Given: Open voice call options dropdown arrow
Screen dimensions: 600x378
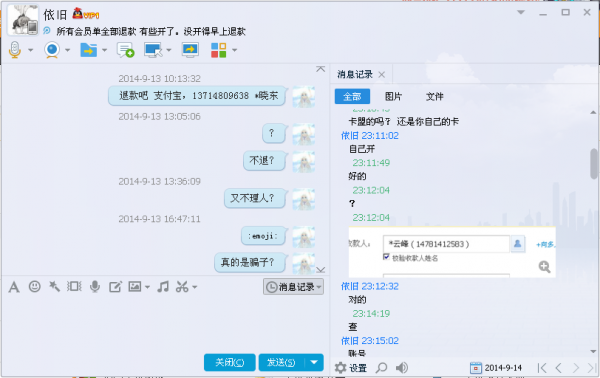Looking at the screenshot, I should [31, 50].
